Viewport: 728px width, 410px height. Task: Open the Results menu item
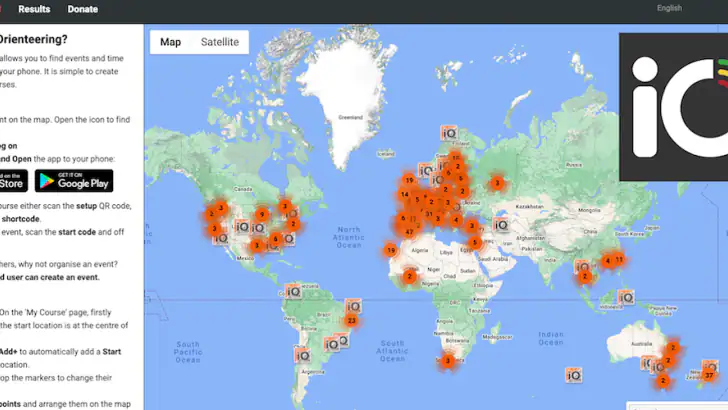pyautogui.click(x=34, y=9)
